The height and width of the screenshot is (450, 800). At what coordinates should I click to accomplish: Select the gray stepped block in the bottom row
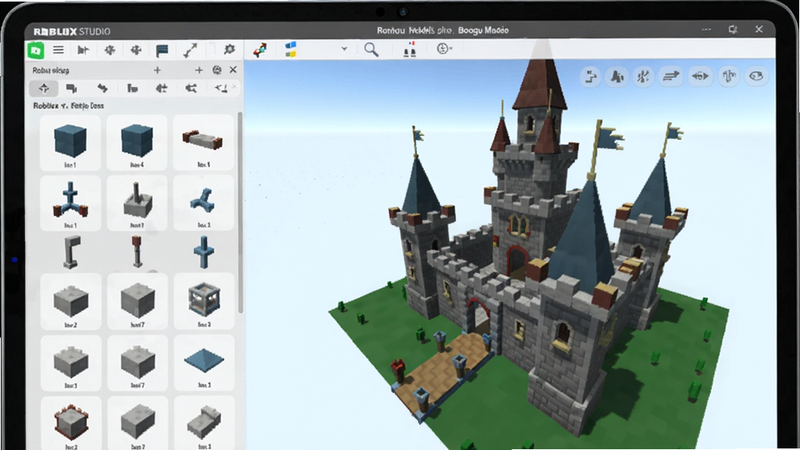pyautogui.click(x=204, y=423)
